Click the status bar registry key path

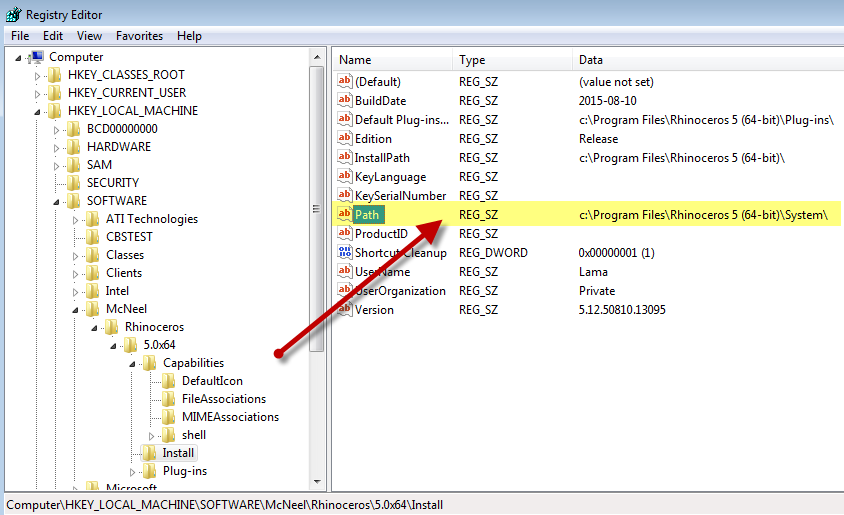[224, 505]
